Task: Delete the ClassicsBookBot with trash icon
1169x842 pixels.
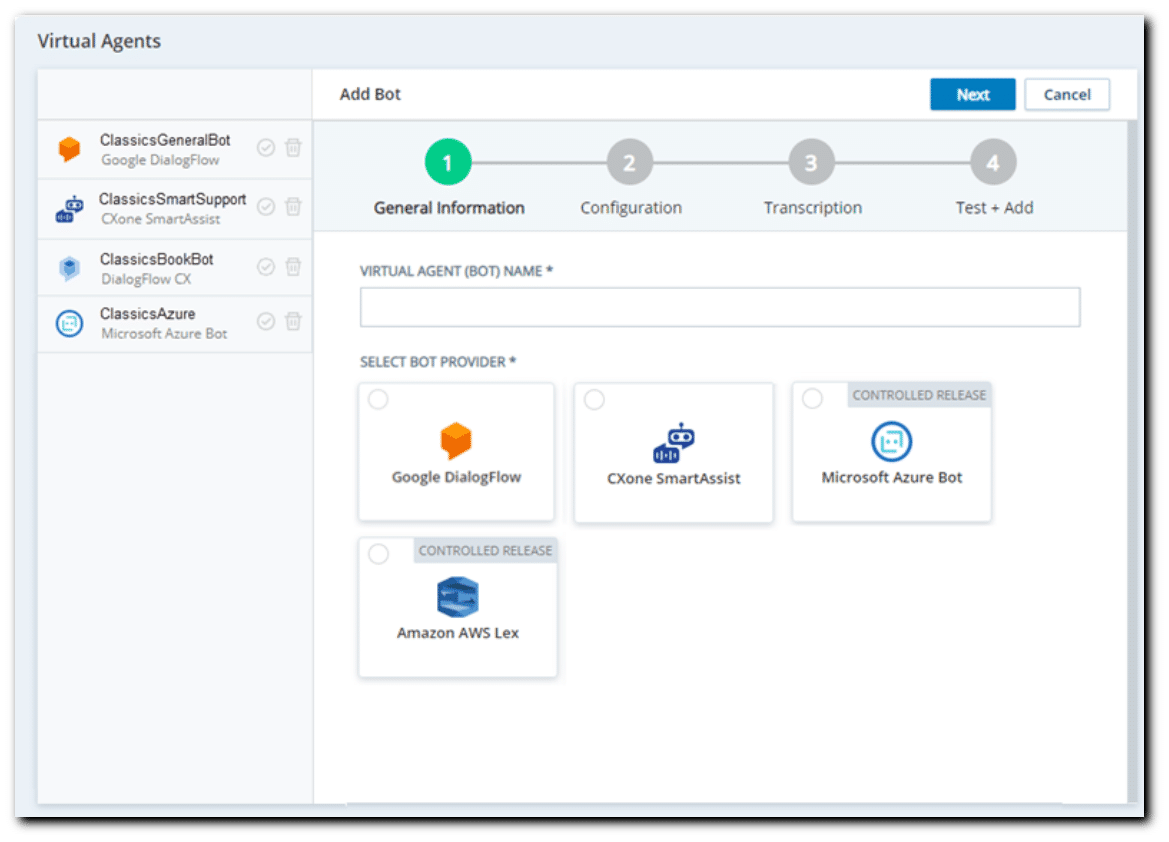Action: click(293, 267)
